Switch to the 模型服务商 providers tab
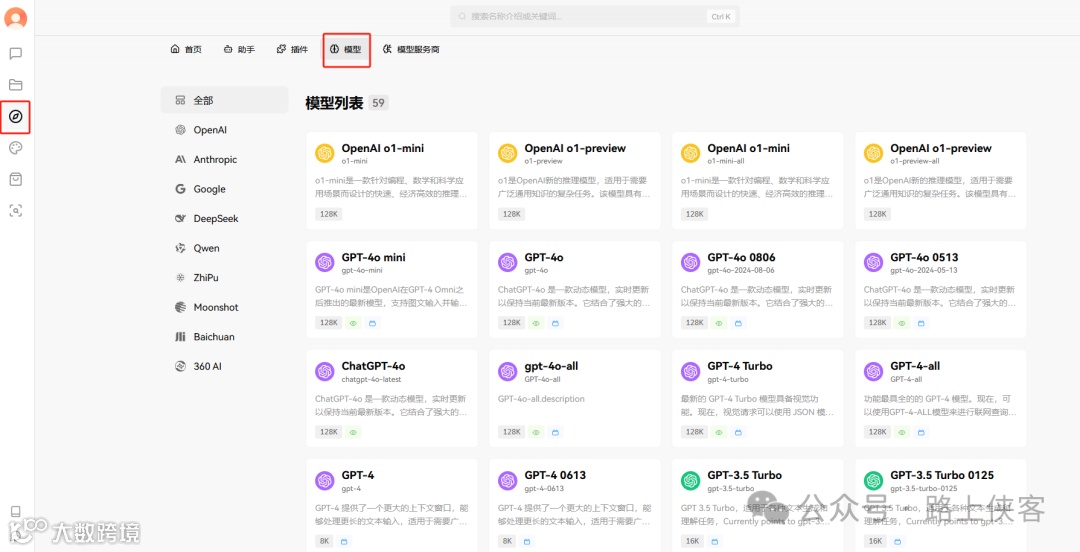Screen dimensions: 1080x552 [411, 50]
